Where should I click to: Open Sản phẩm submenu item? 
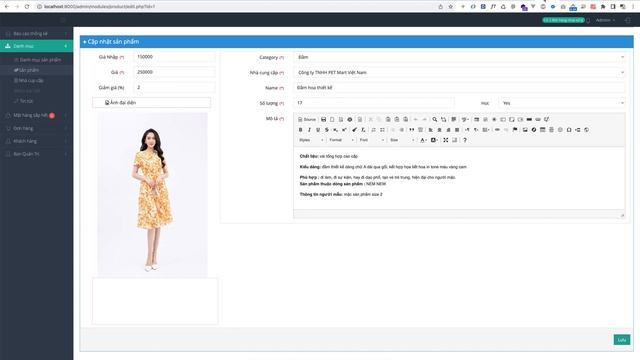28,70
